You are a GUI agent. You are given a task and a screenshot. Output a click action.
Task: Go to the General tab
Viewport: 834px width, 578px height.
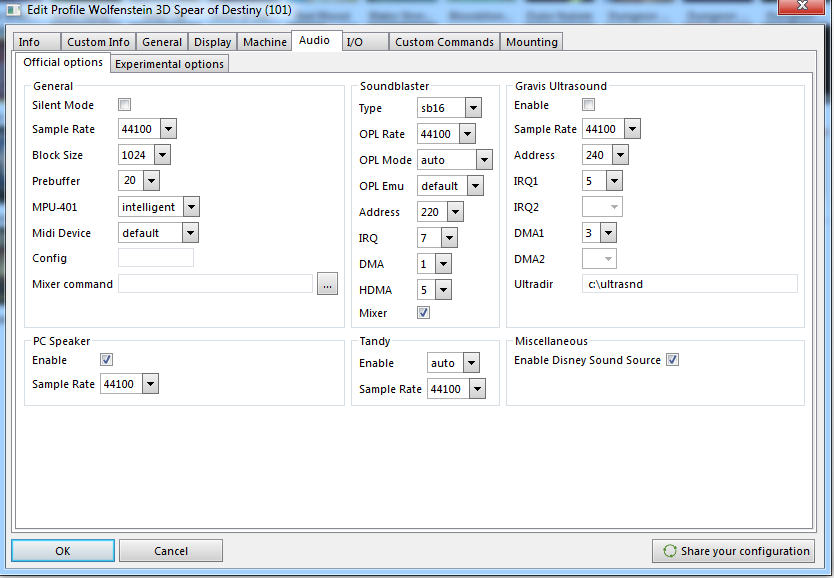pos(162,42)
